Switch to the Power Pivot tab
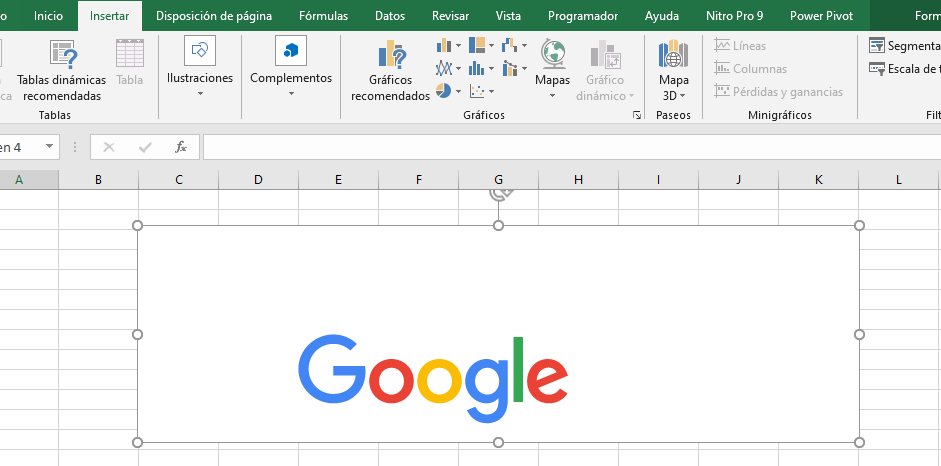This screenshot has height=466, width=941. (821, 16)
